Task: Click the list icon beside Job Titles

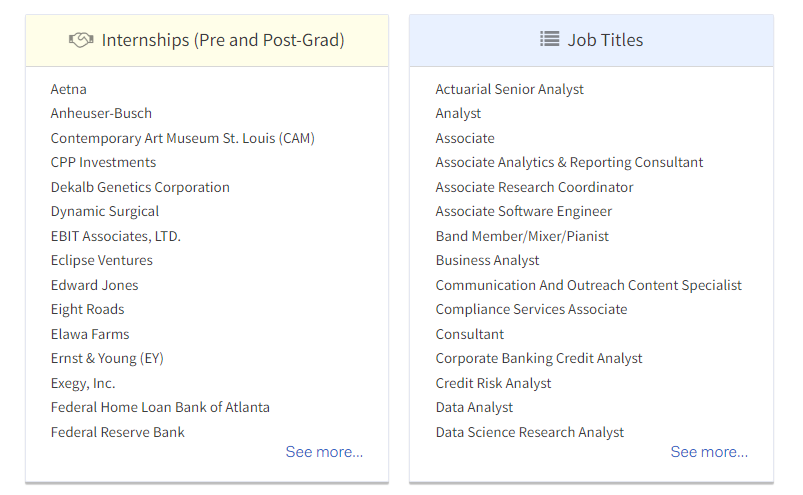Action: [550, 39]
